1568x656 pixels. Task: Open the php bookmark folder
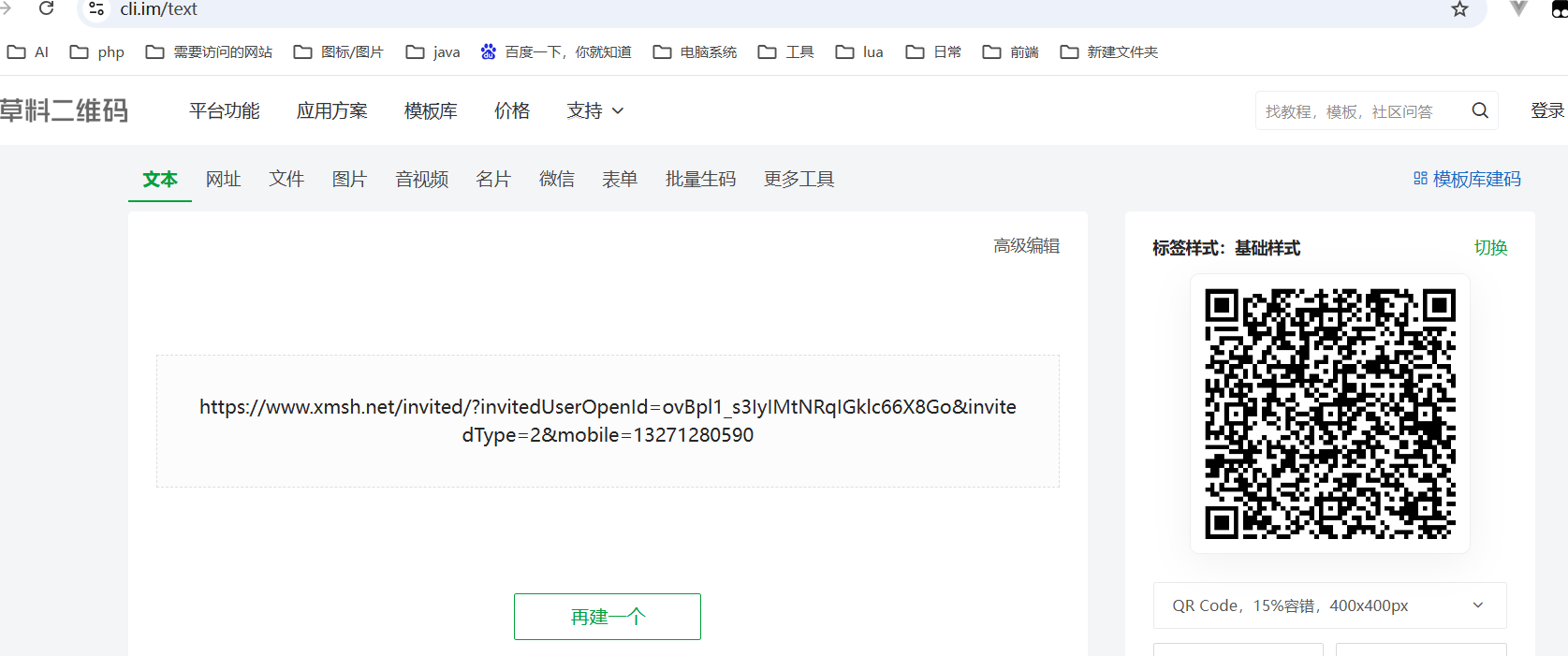pyautogui.click(x=97, y=52)
